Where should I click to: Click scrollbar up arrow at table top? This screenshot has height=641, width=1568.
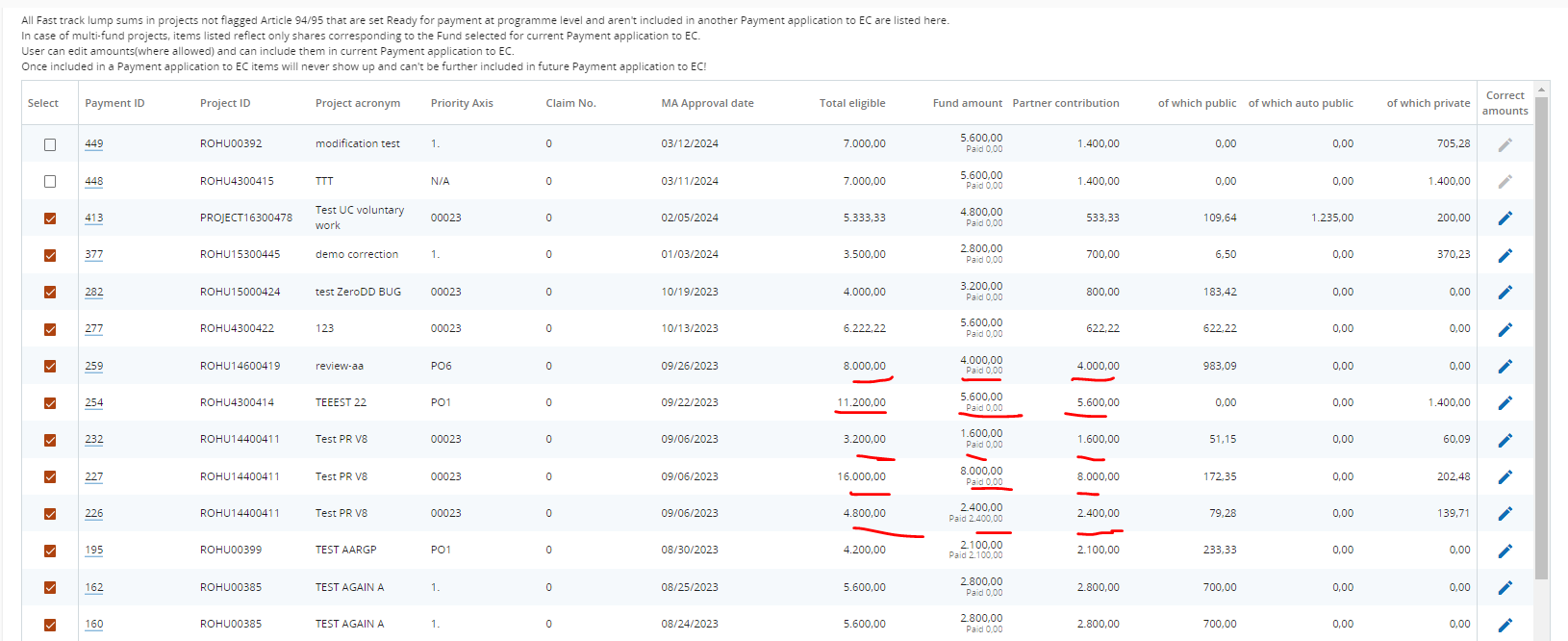[1541, 90]
